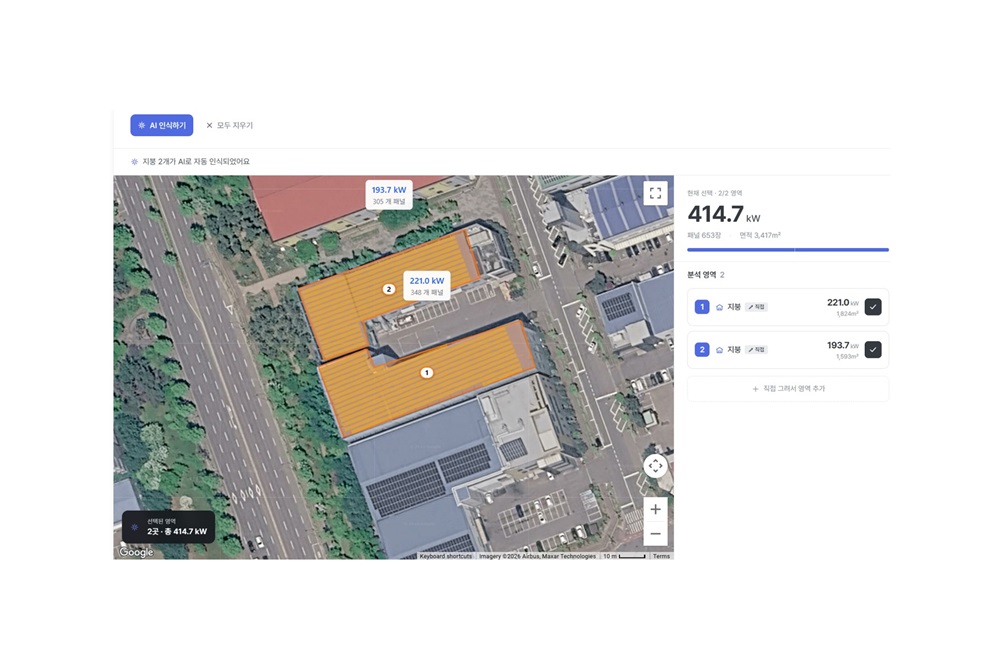The width and height of the screenshot is (1000, 669).
Task: Open Keyboard shortcuts link on map
Action: click(446, 556)
